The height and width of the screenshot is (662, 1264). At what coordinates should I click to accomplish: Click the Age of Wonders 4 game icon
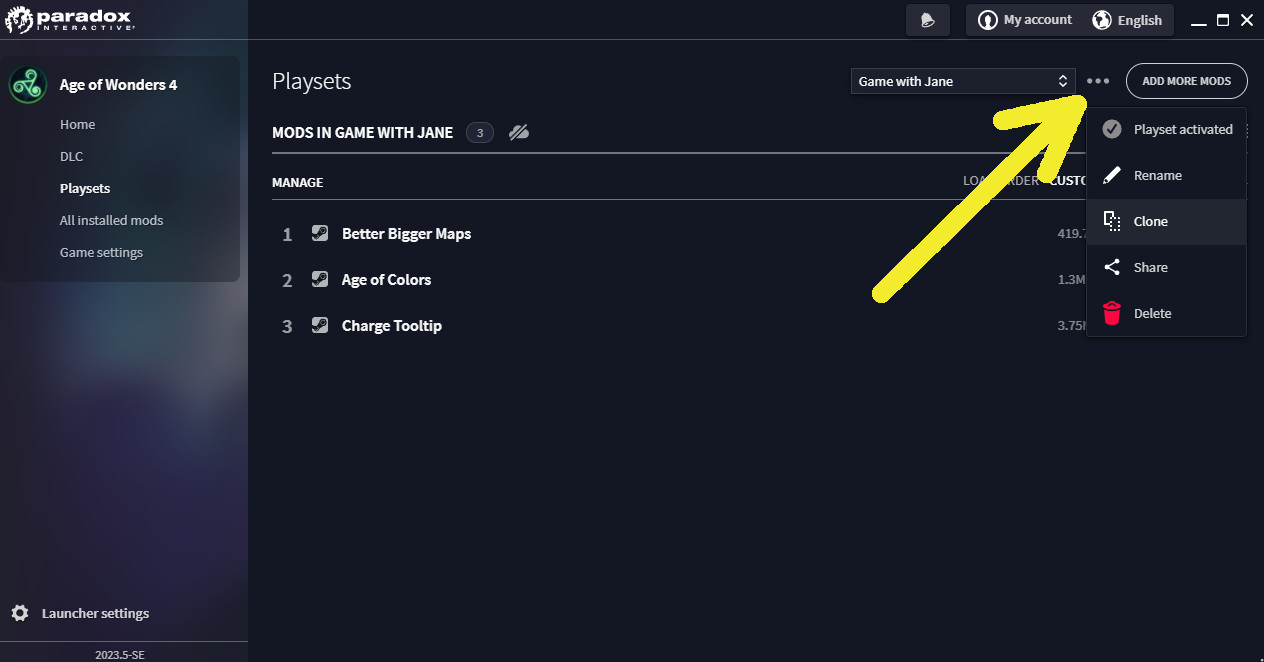28,85
